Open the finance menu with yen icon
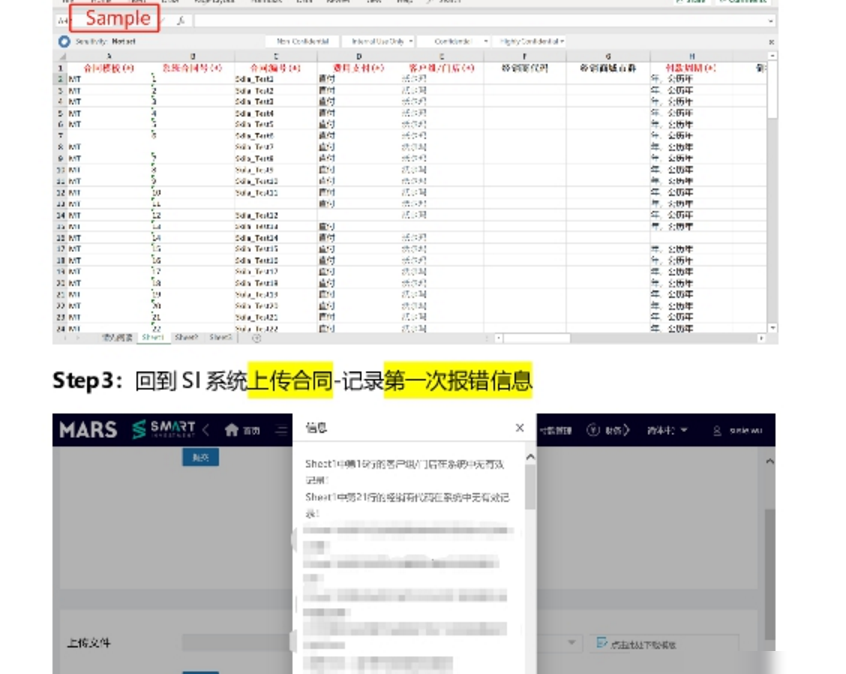Screen dimensions: 846x674 point(608,430)
